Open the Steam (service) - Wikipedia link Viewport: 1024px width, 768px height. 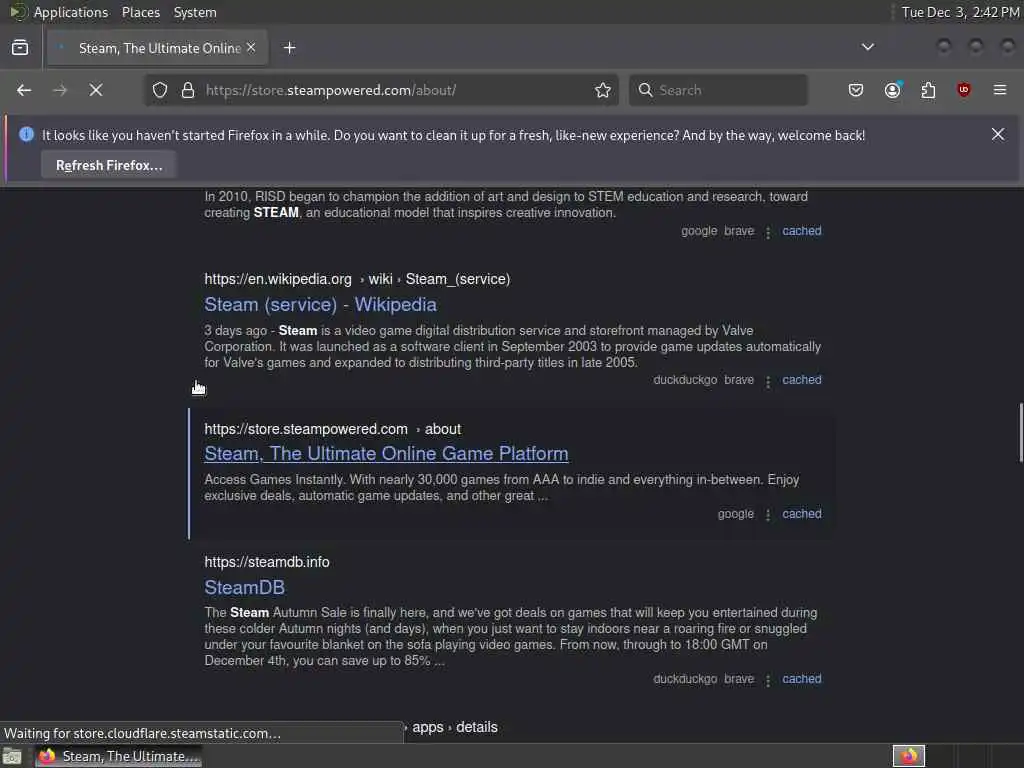pyautogui.click(x=320, y=304)
